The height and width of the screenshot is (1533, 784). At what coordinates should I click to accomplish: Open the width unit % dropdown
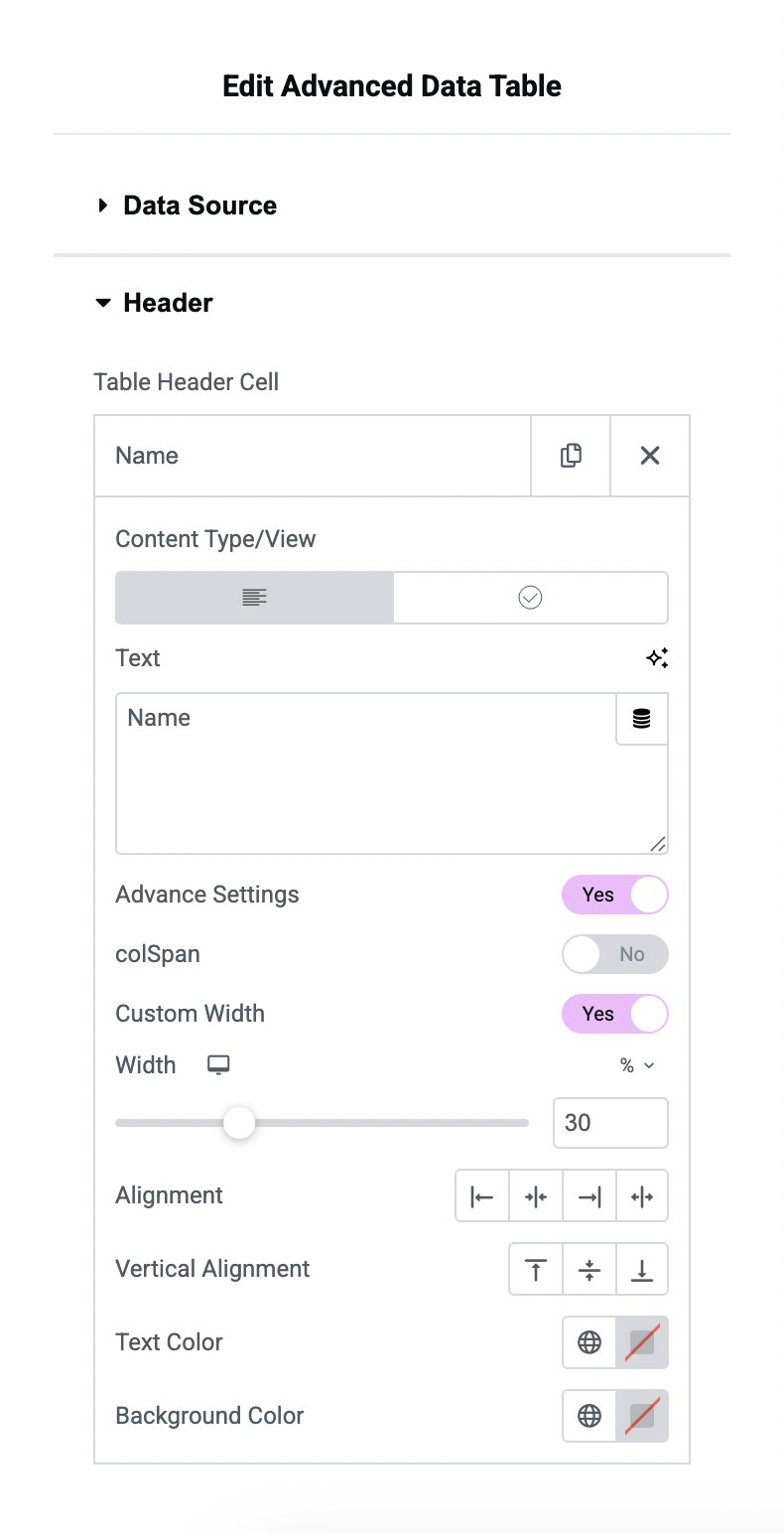click(637, 1065)
